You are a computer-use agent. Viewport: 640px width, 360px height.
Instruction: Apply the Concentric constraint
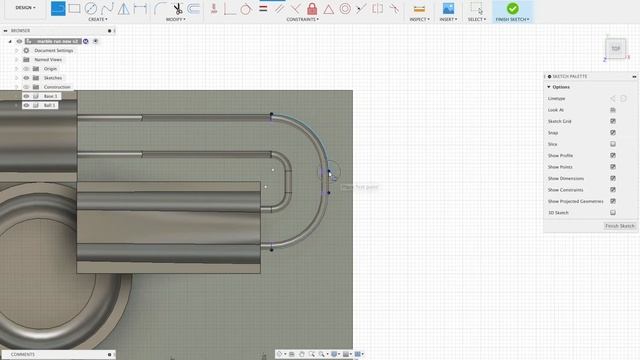point(345,9)
